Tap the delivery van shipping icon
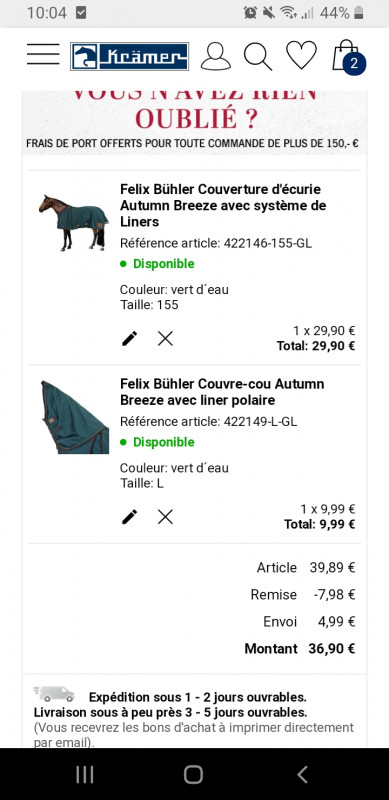Image resolution: width=389 pixels, height=800 pixels. [x=54, y=694]
